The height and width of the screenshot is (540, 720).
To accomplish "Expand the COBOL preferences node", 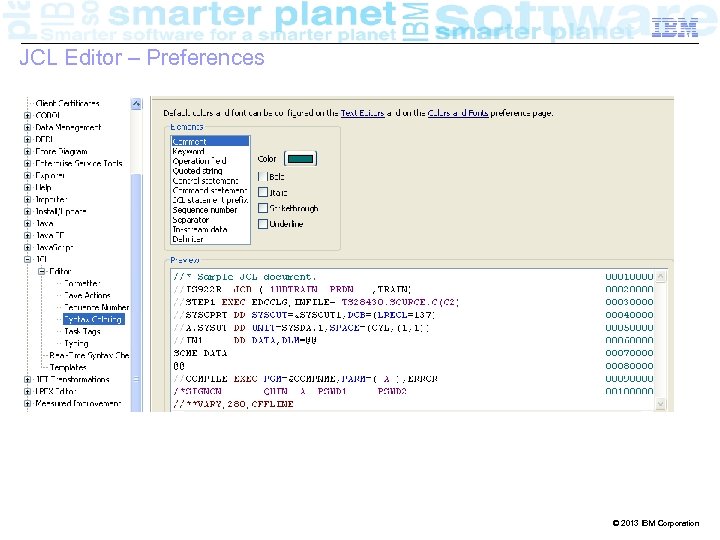I will click(x=28, y=115).
